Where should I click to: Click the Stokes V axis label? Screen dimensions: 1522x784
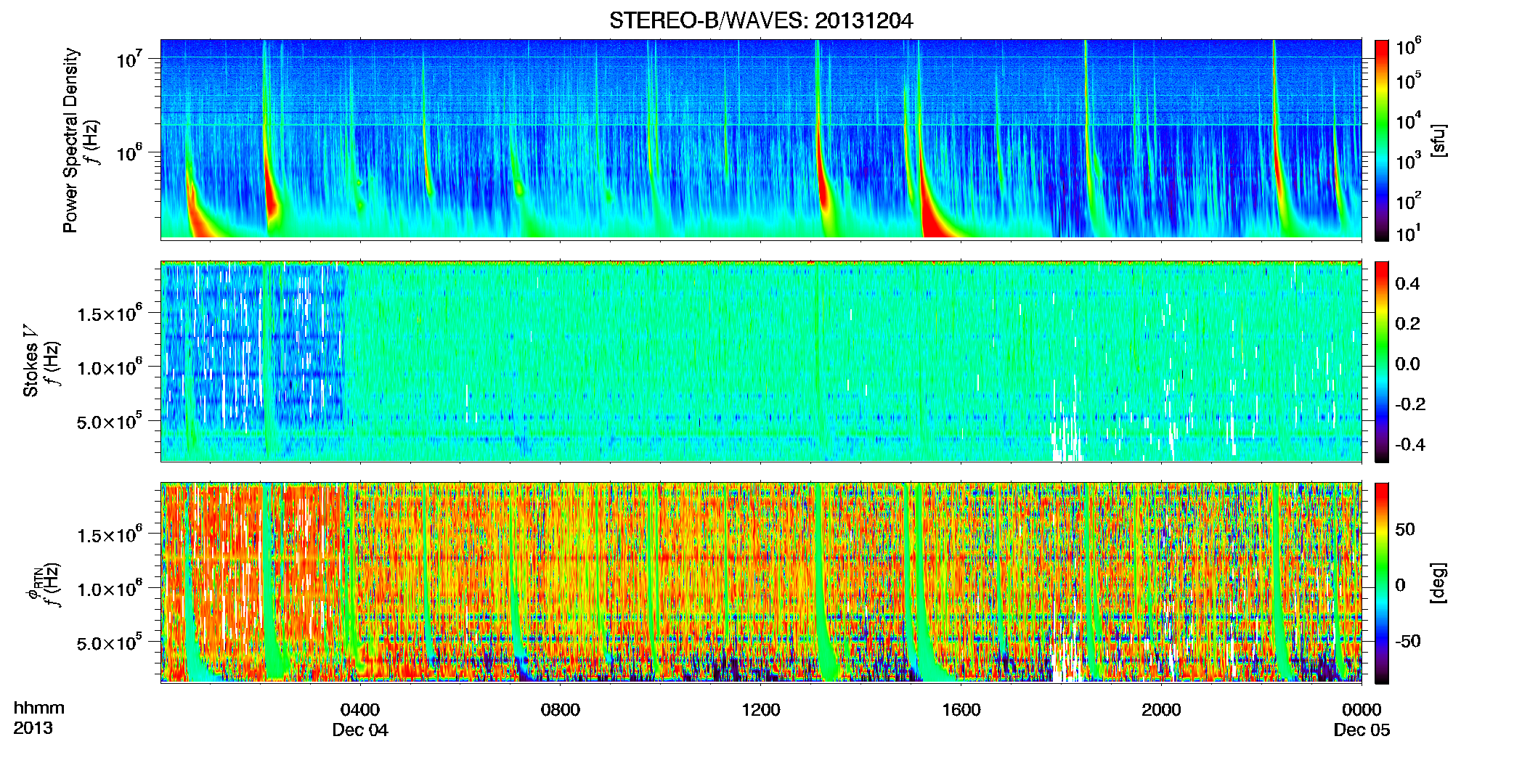(30, 361)
